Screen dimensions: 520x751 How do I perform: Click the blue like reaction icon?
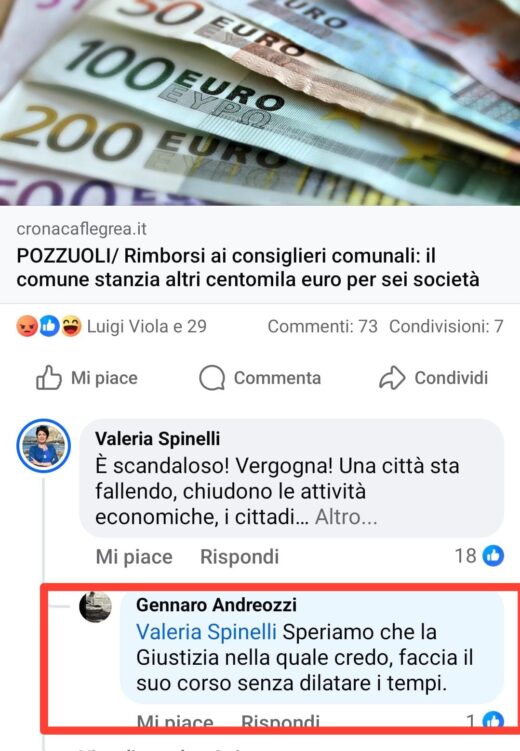[x=49, y=327]
